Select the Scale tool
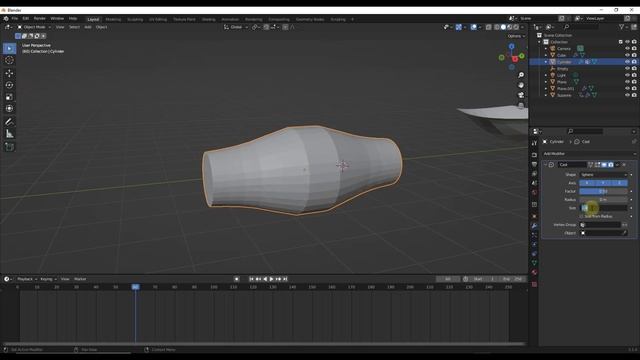The width and height of the screenshot is (640, 360). pos(9,97)
